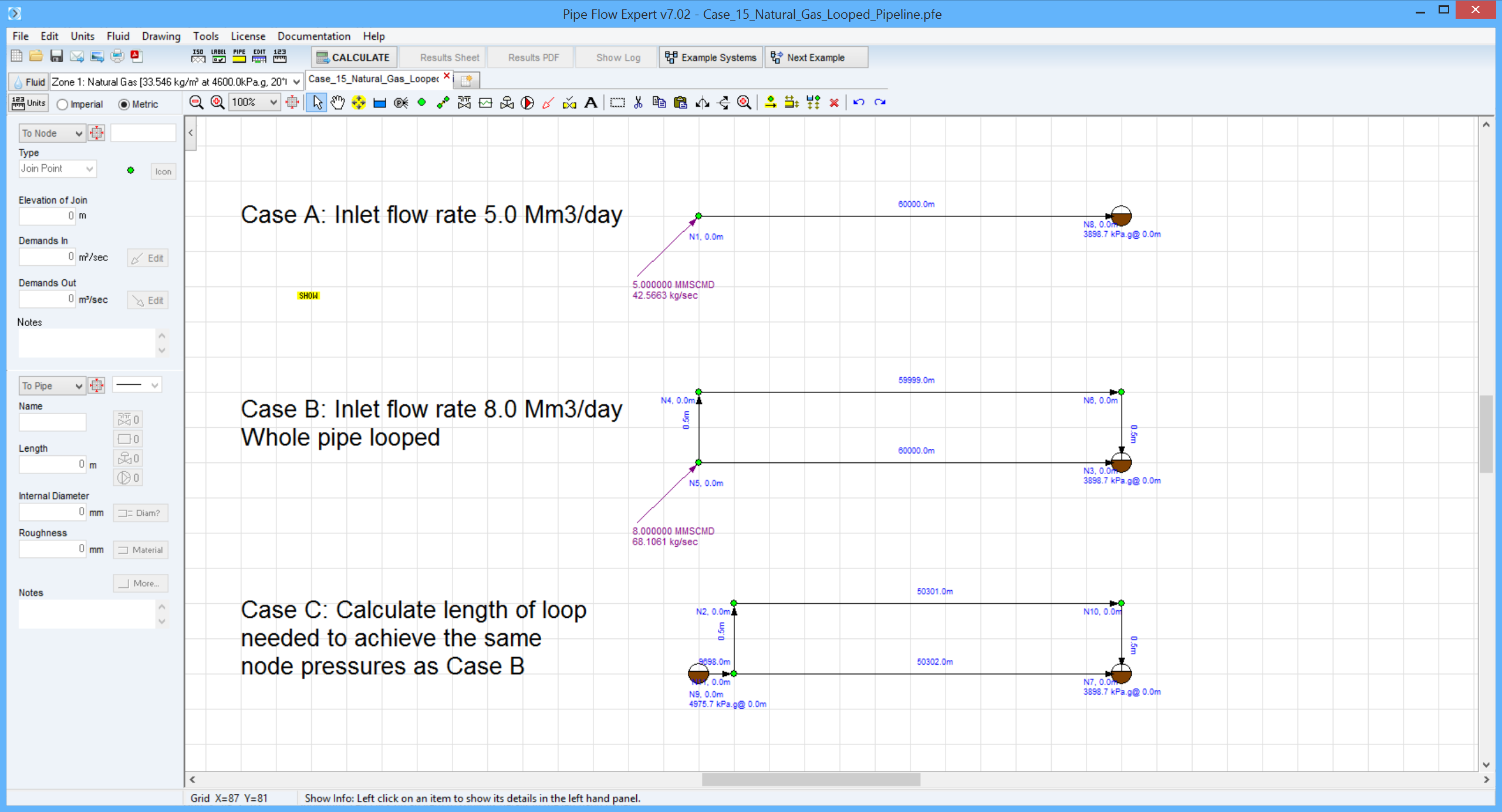Image resolution: width=1502 pixels, height=812 pixels.
Task: Load the Next Example
Action: pos(816,57)
